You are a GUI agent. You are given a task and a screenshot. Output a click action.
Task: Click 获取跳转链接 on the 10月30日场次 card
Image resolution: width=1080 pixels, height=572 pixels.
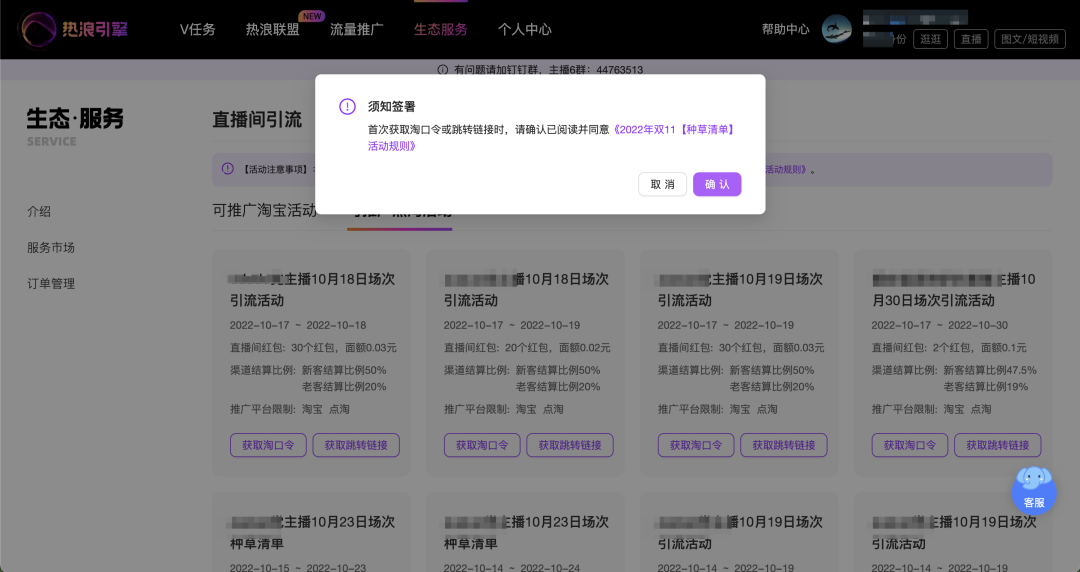(x=998, y=445)
